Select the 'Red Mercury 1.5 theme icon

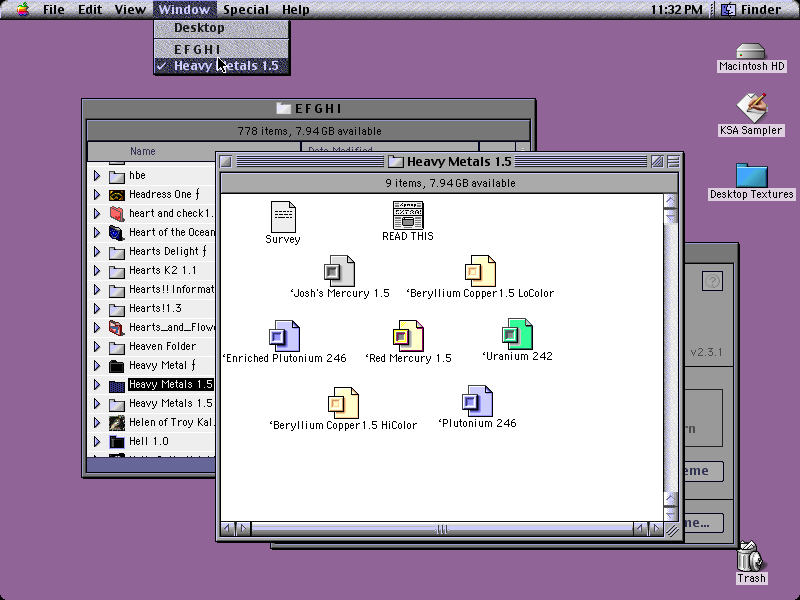click(408, 336)
